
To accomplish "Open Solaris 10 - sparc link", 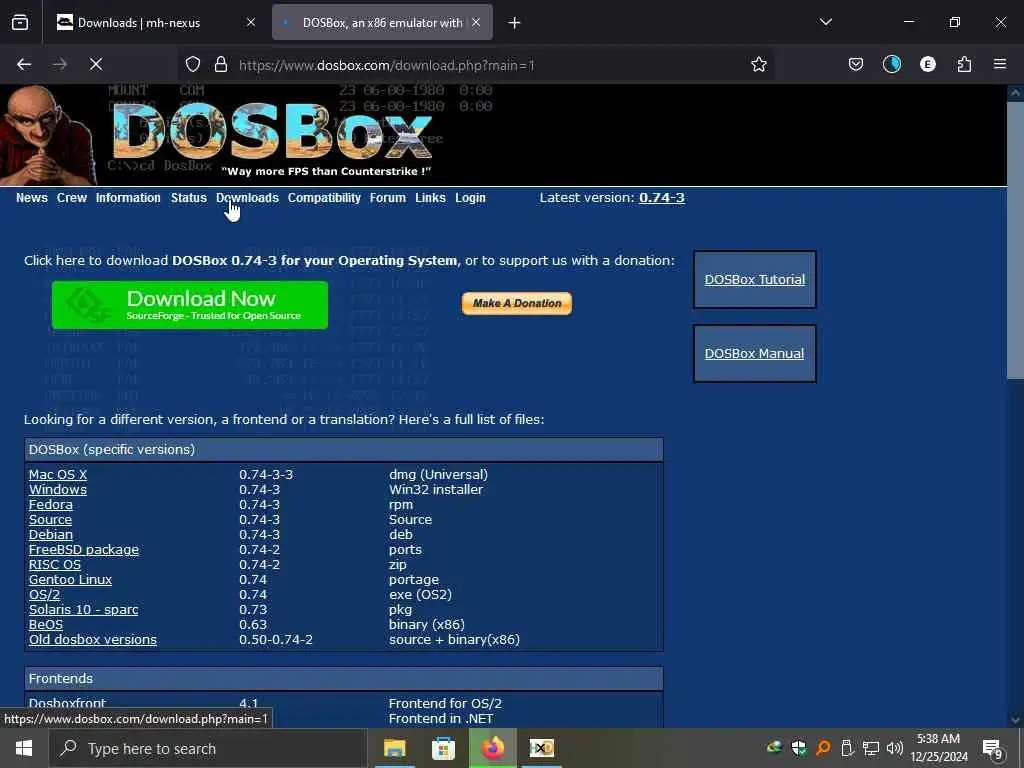I will (84, 610).
